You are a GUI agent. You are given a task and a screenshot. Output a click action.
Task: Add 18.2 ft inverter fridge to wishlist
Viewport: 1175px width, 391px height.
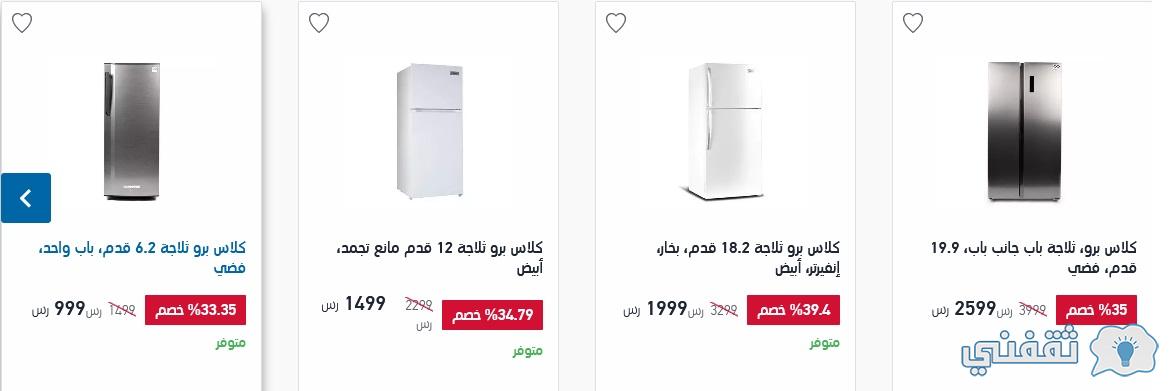[616, 23]
